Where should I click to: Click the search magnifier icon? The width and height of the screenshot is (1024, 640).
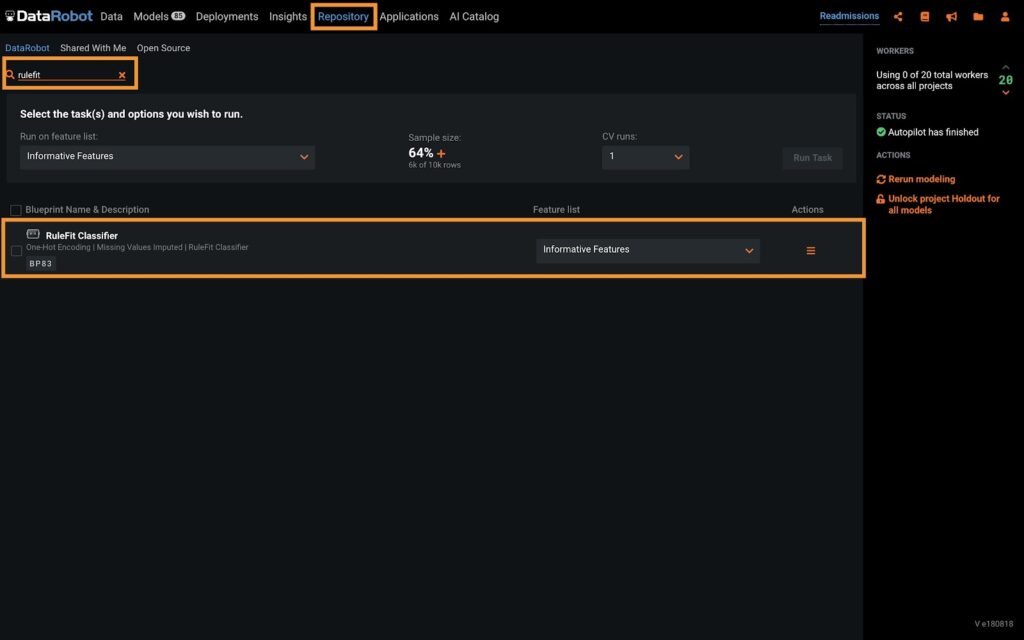coord(10,75)
